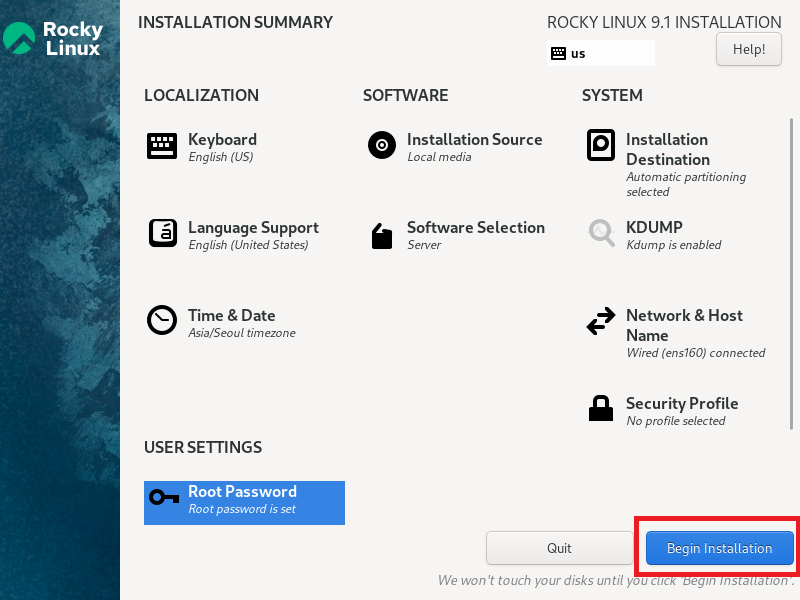Click 'Root password is set' text
800x600 pixels.
pos(242,509)
